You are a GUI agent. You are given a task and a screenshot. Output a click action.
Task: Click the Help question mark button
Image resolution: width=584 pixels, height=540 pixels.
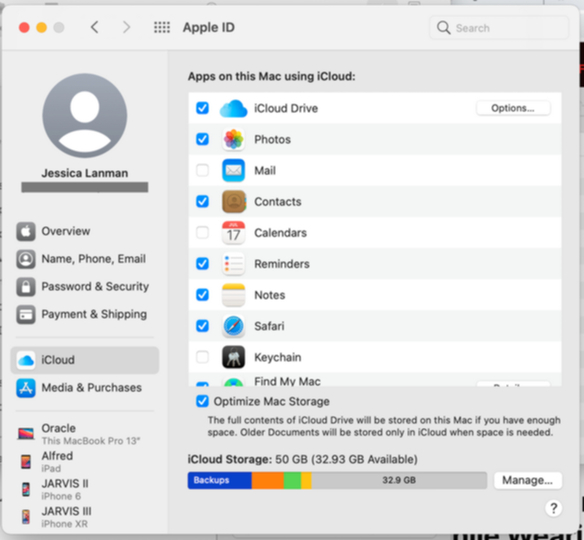[553, 508]
